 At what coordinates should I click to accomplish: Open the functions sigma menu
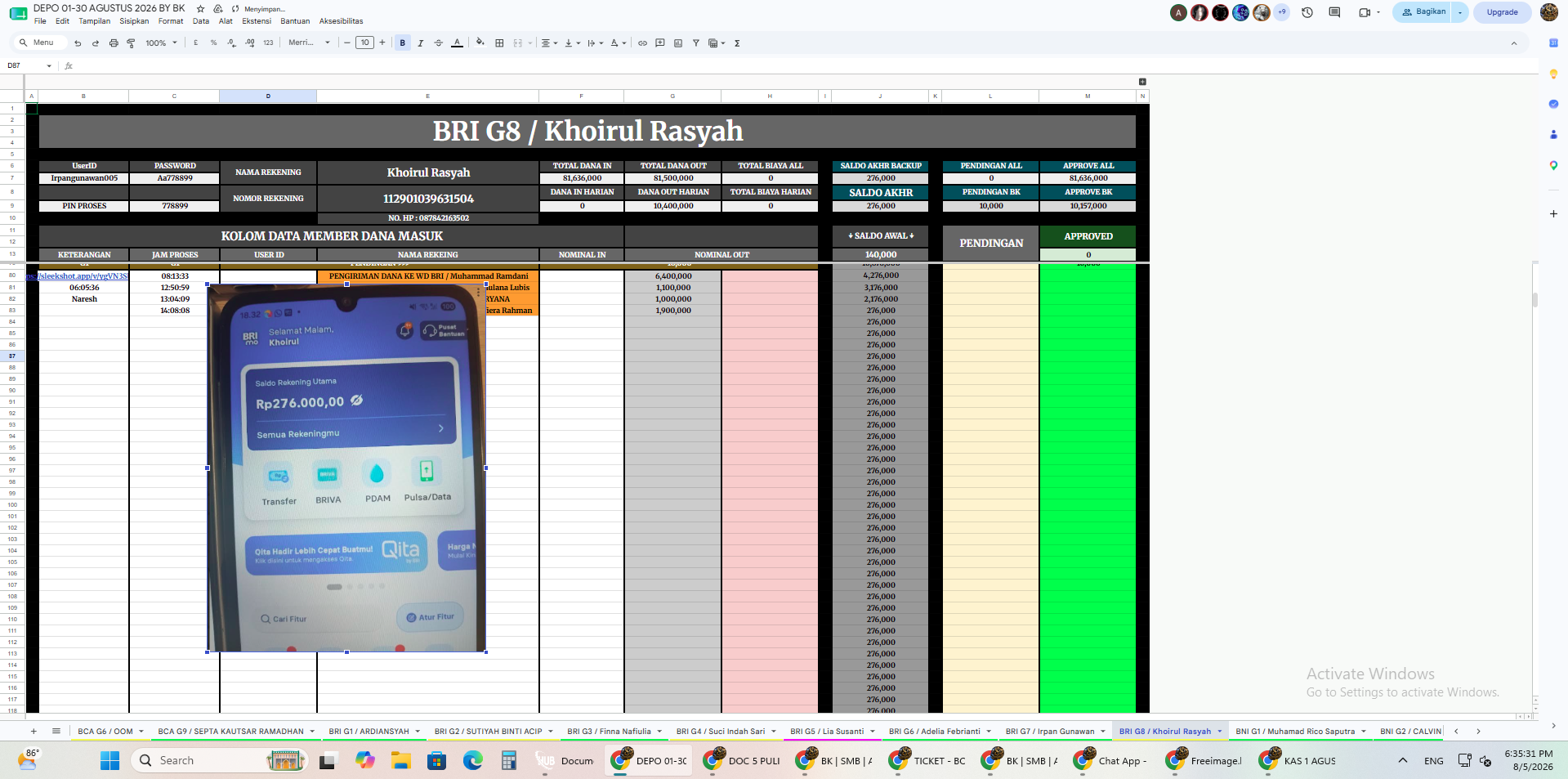click(737, 43)
